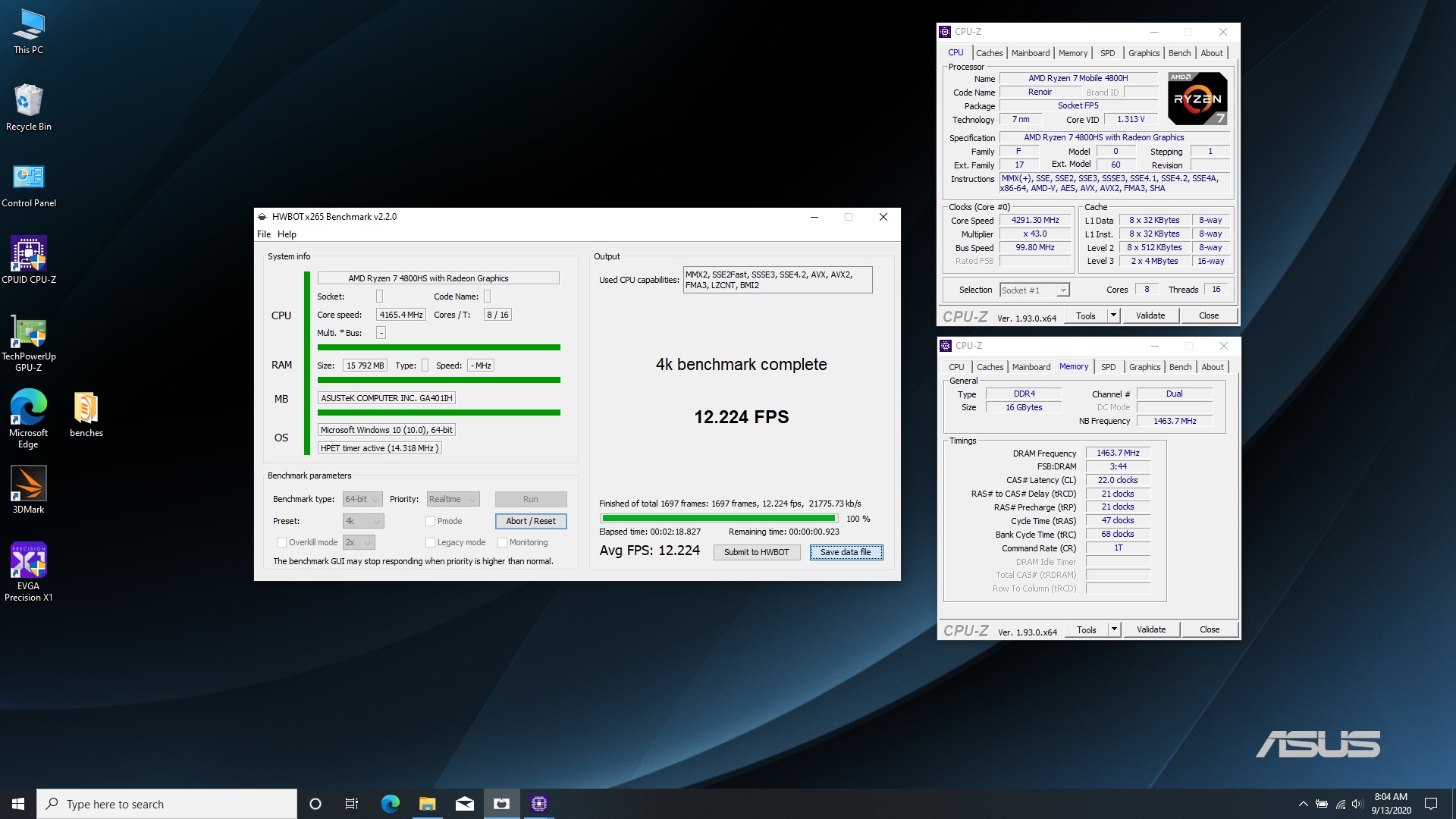Expand Tools arrow in bottom CPU-Z window
This screenshot has height=819, width=1456.
(x=1114, y=629)
